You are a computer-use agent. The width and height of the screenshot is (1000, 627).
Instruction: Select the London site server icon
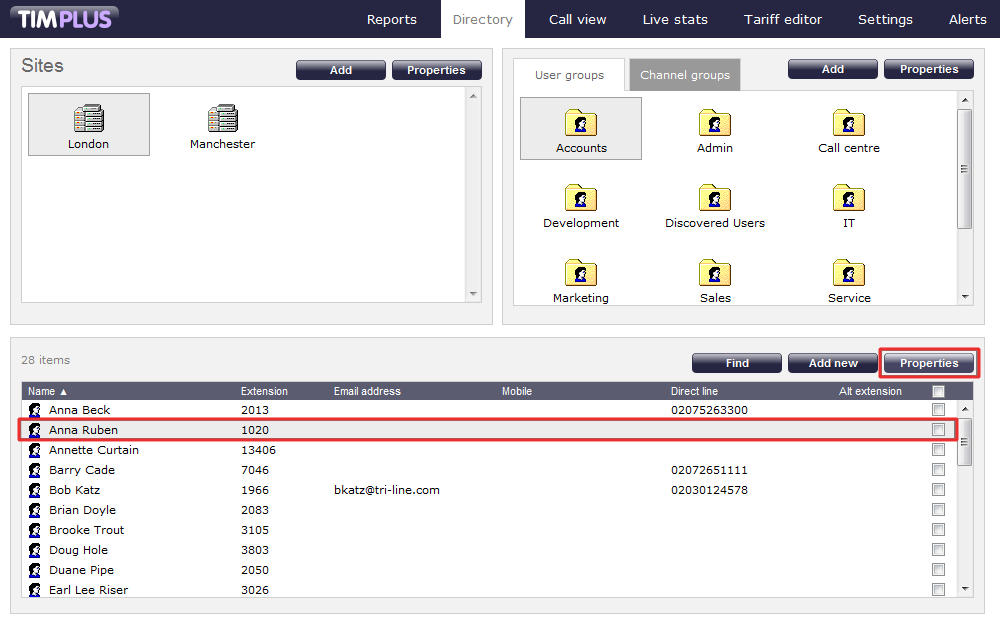(x=89, y=120)
